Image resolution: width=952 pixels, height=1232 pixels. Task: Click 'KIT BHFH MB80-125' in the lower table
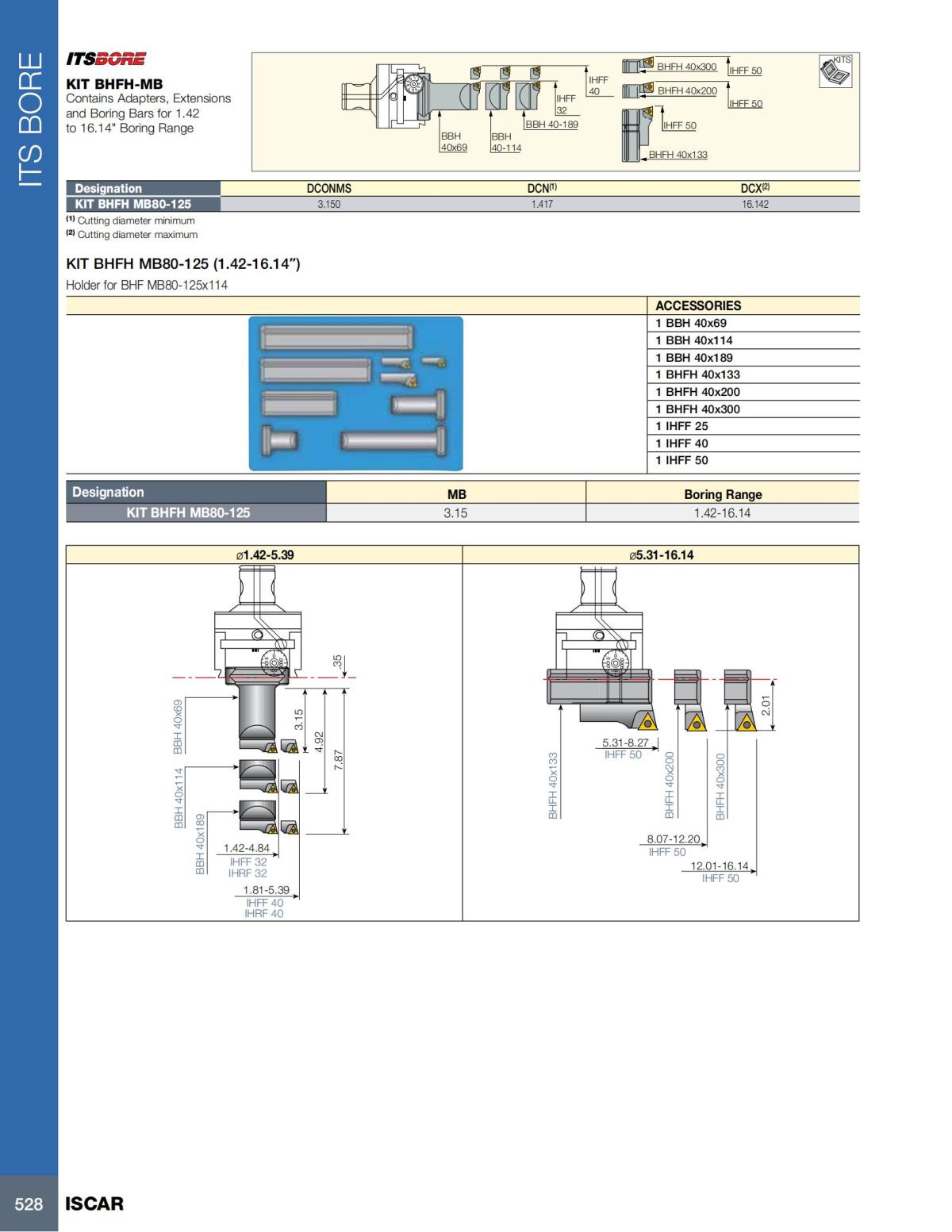[x=188, y=513]
